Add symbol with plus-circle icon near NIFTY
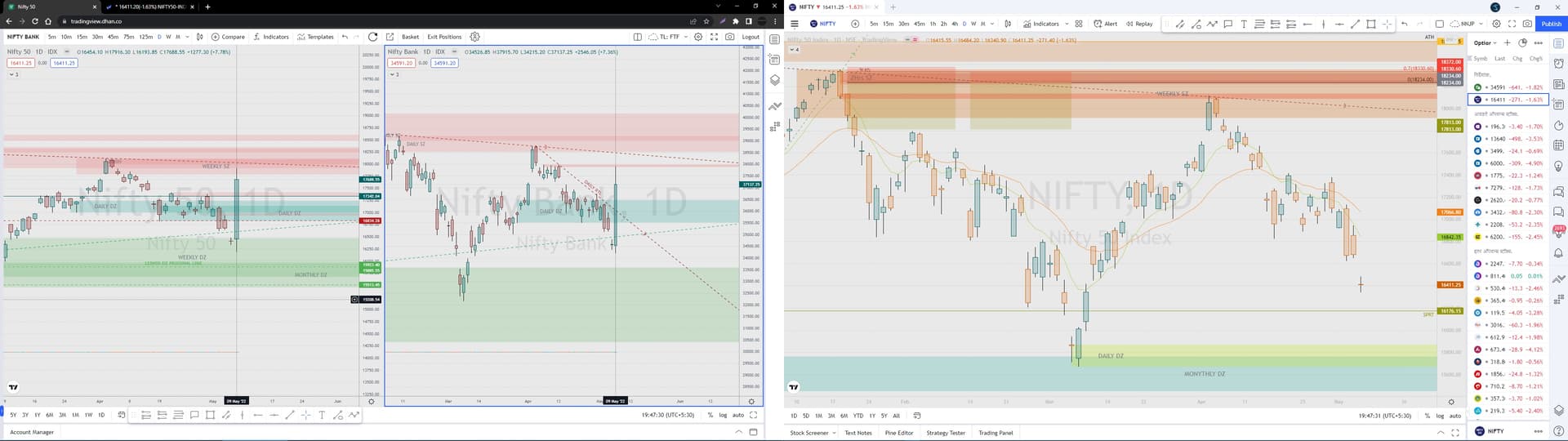The width and height of the screenshot is (1568, 441). tap(855, 24)
